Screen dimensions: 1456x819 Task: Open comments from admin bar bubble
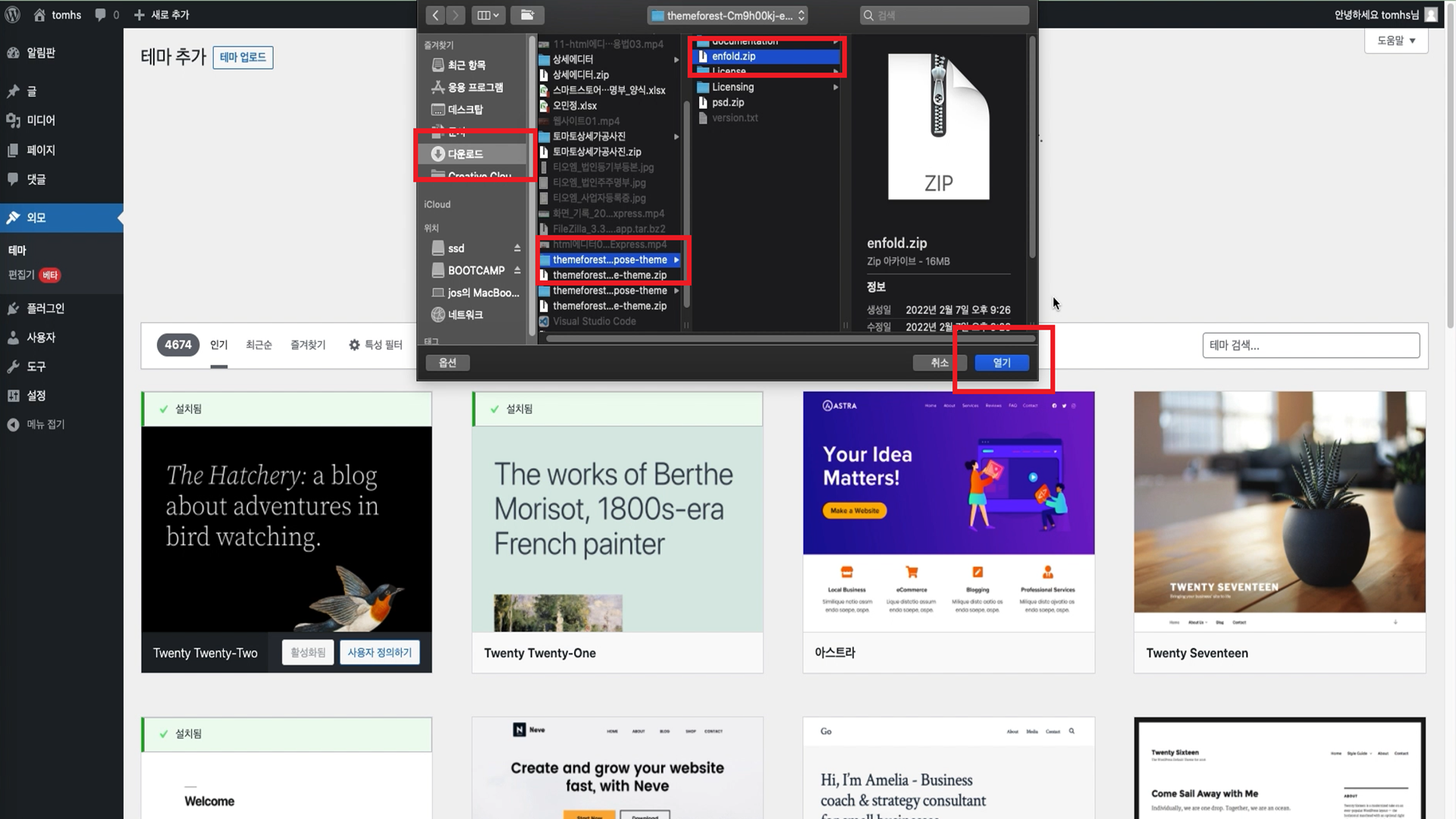pyautogui.click(x=107, y=14)
